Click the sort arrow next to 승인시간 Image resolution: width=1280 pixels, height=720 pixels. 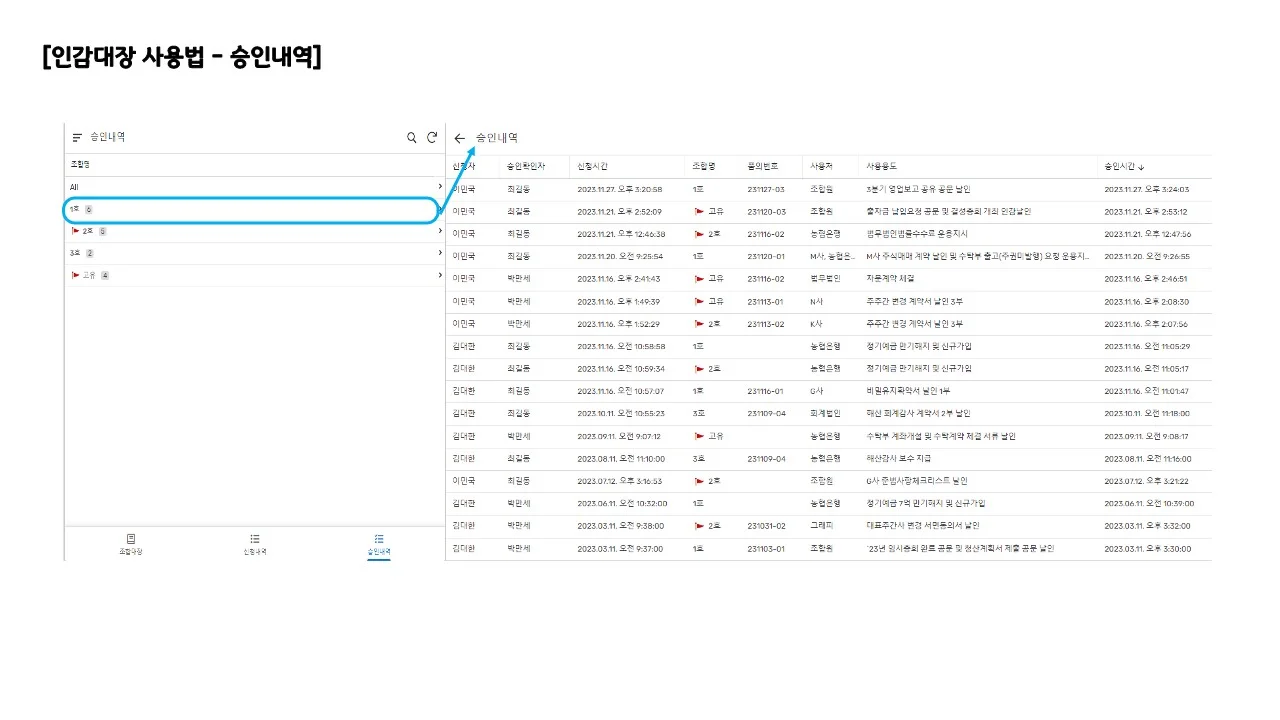tap(1142, 167)
